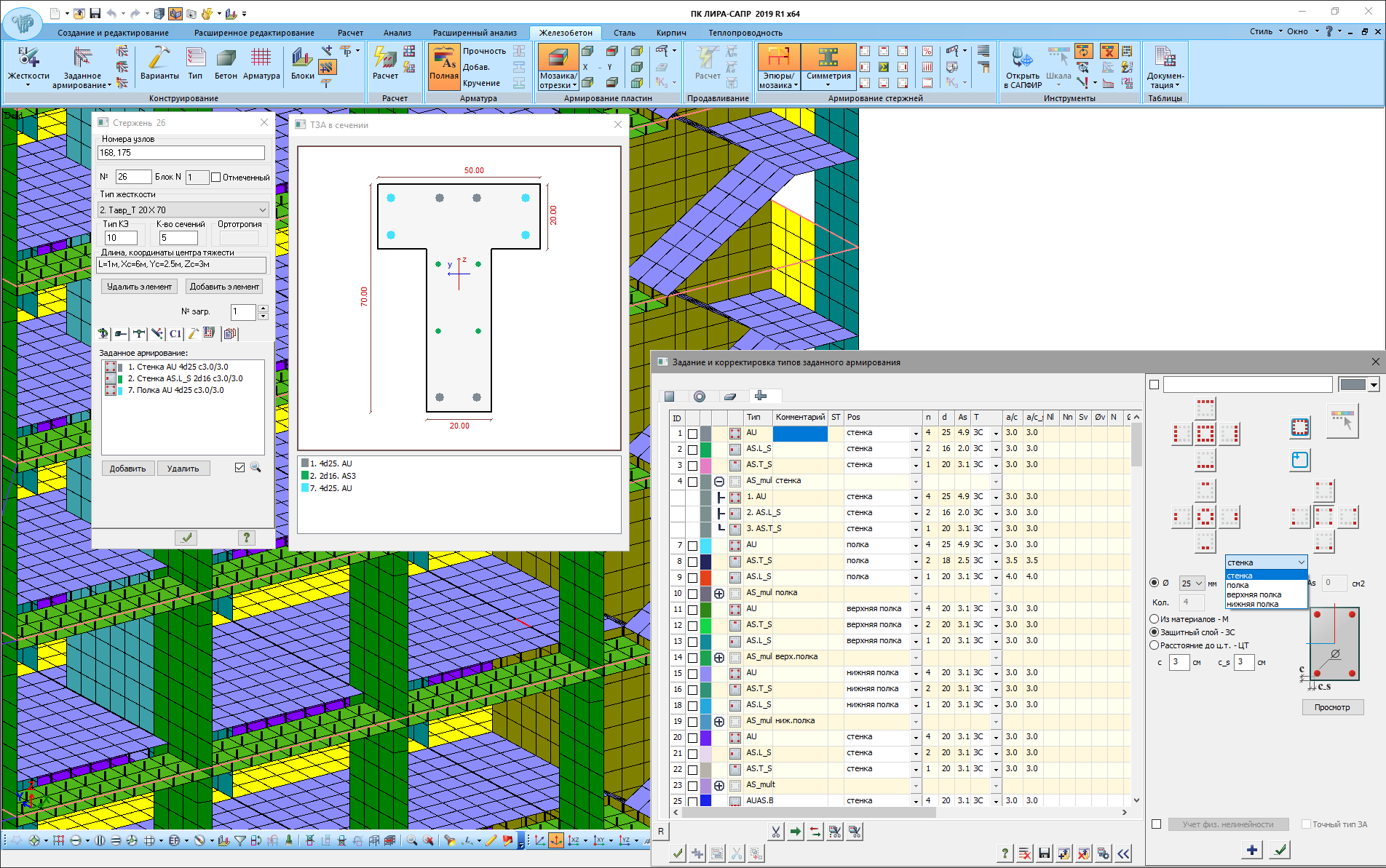Click the Просмотр button
Image resolution: width=1386 pixels, height=868 pixels.
(1332, 706)
